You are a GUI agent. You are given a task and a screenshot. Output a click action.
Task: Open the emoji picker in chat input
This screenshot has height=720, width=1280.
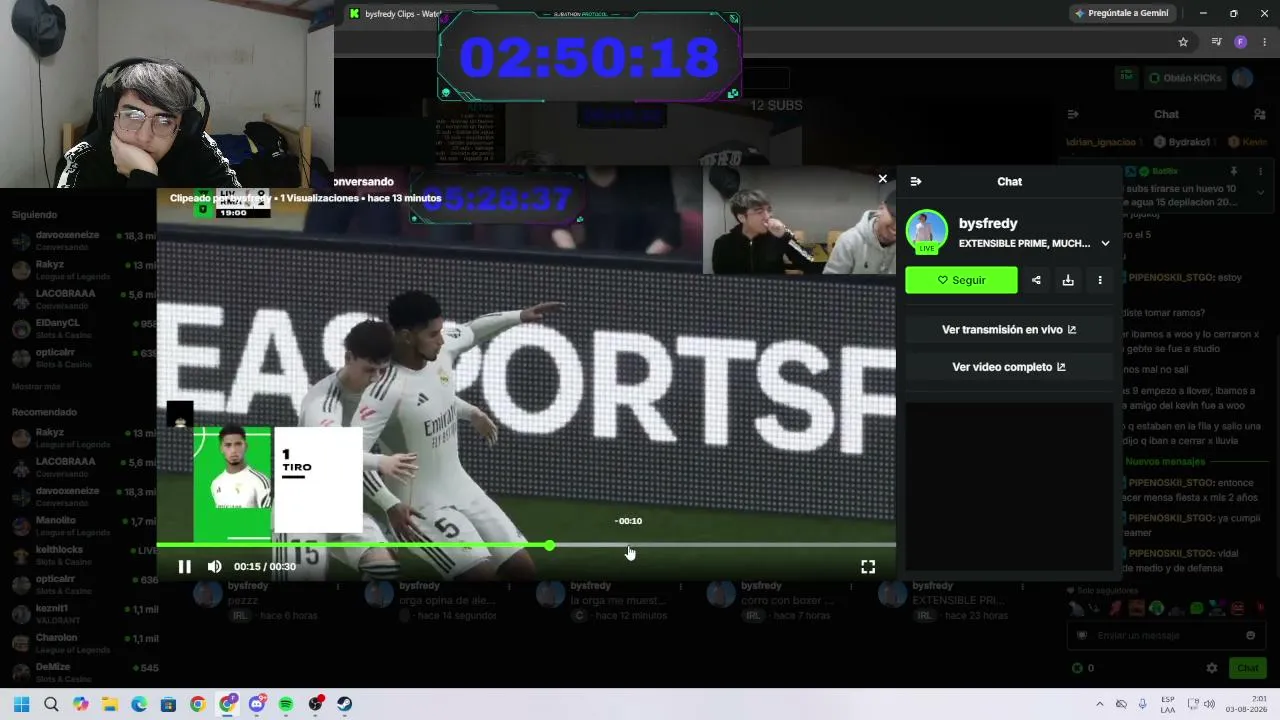[1250, 635]
